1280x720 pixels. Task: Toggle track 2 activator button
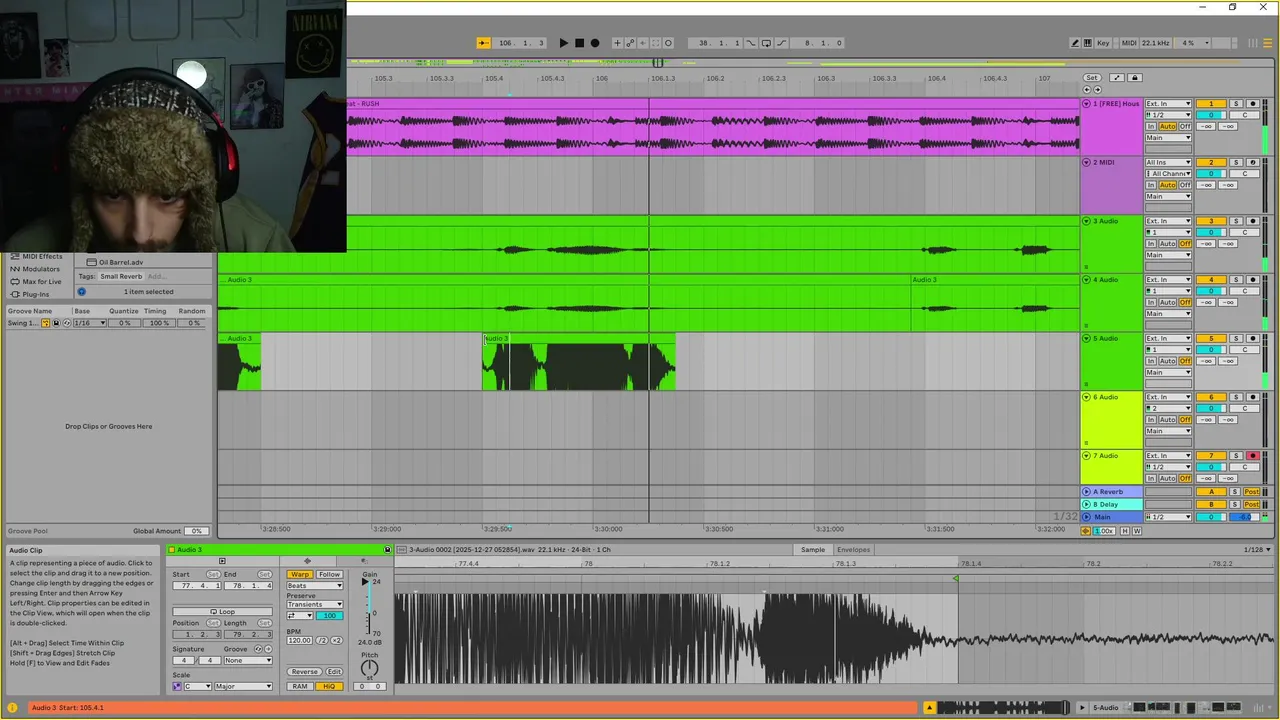[1211, 162]
